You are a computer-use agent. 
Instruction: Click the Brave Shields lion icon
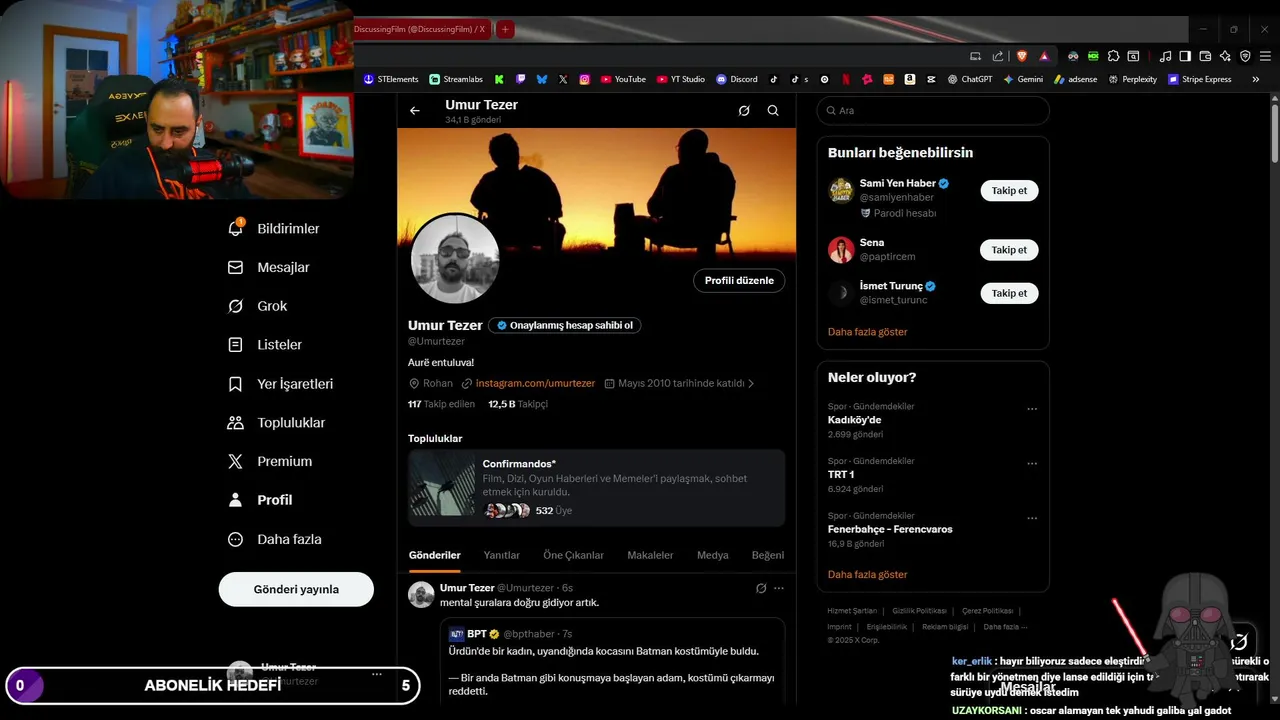point(1022,56)
